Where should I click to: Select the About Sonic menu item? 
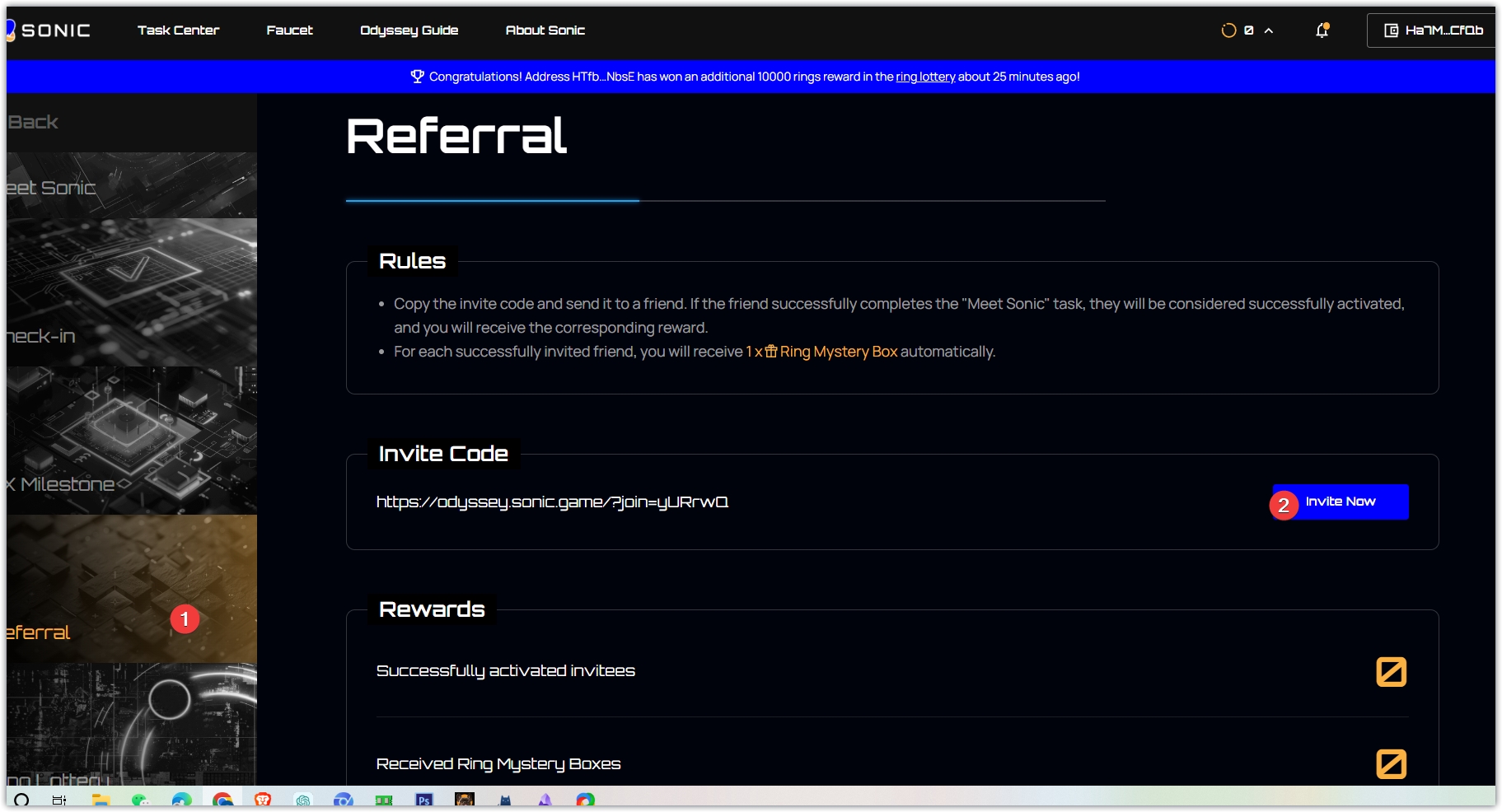point(545,30)
